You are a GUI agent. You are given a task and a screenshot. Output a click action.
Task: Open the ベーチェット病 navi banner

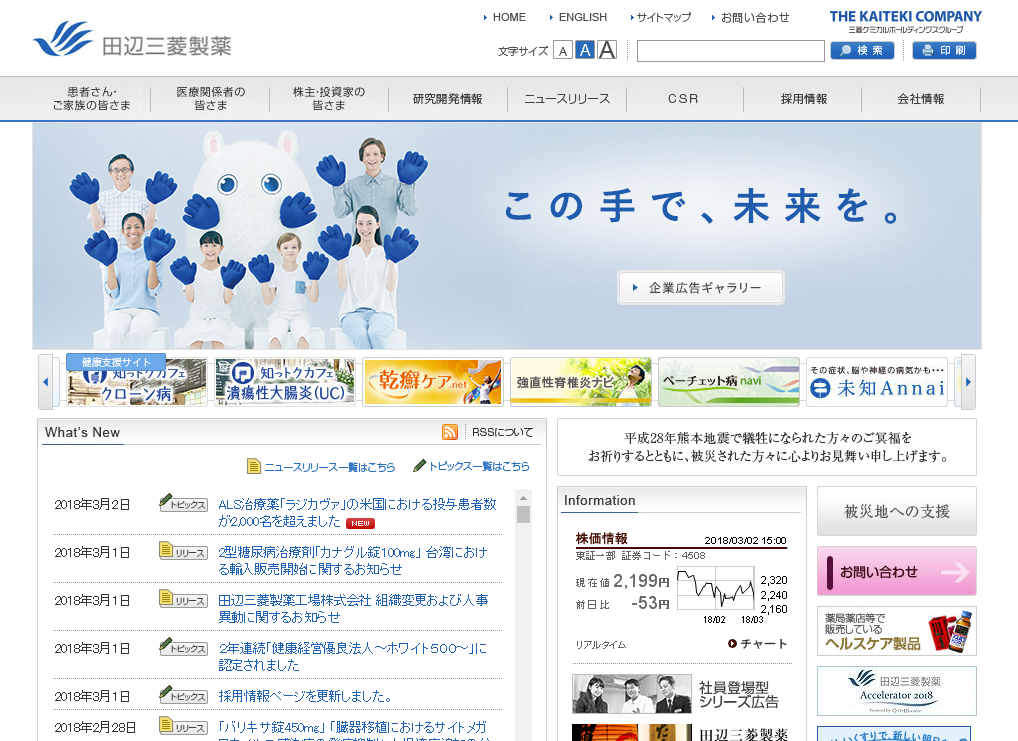tap(729, 383)
